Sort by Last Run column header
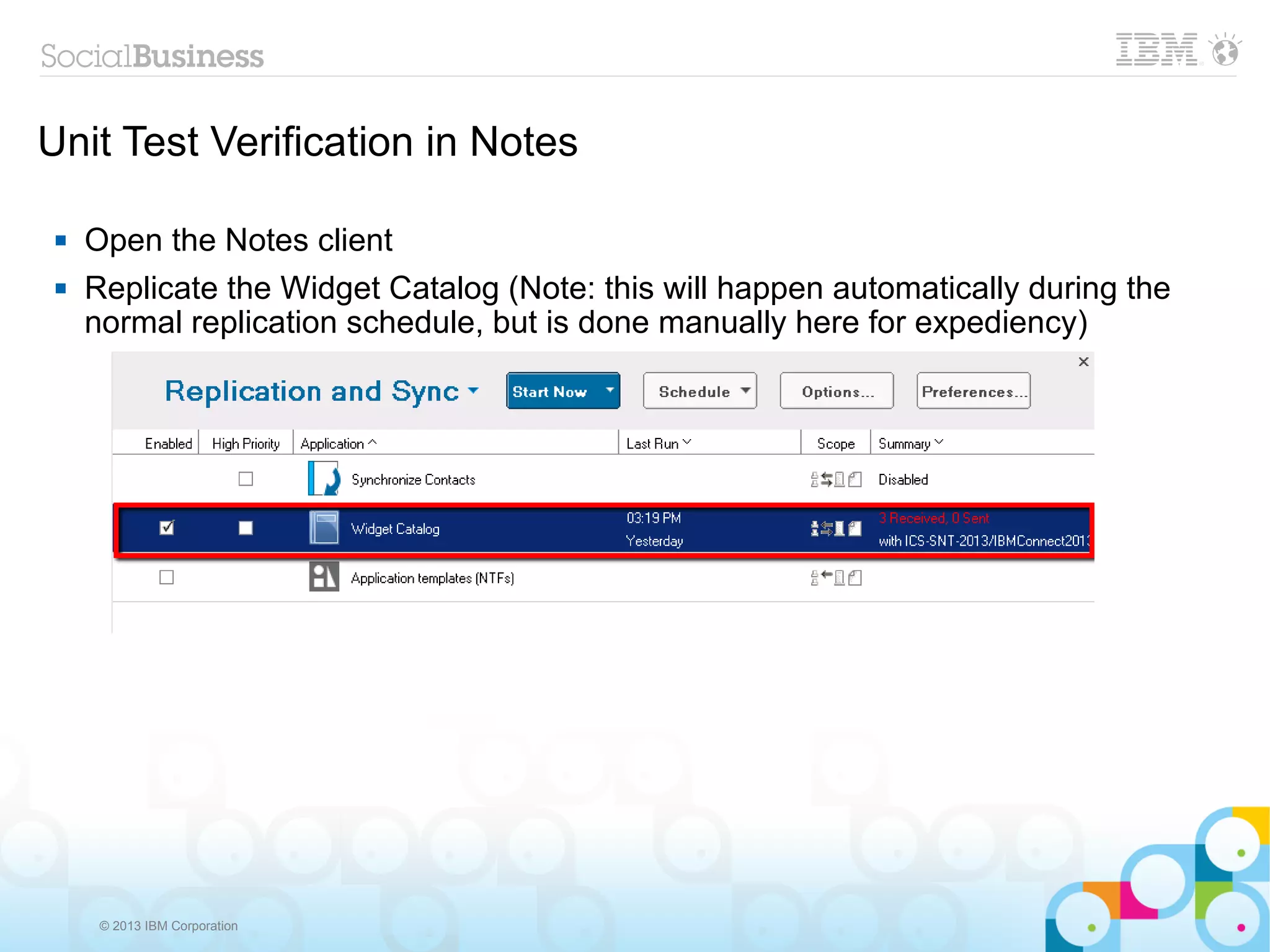1270x952 pixels. pyautogui.click(x=658, y=443)
